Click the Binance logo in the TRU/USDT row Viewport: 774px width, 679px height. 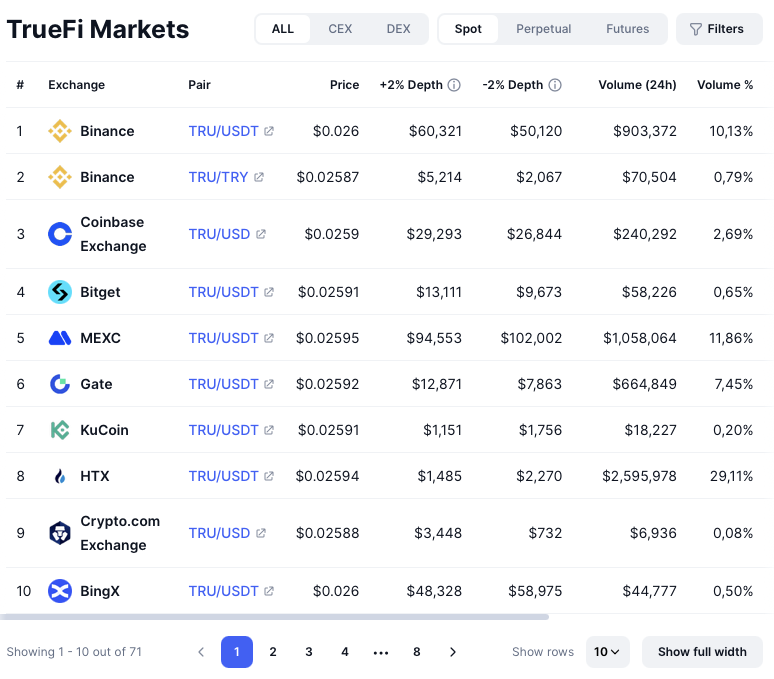pyautogui.click(x=60, y=131)
